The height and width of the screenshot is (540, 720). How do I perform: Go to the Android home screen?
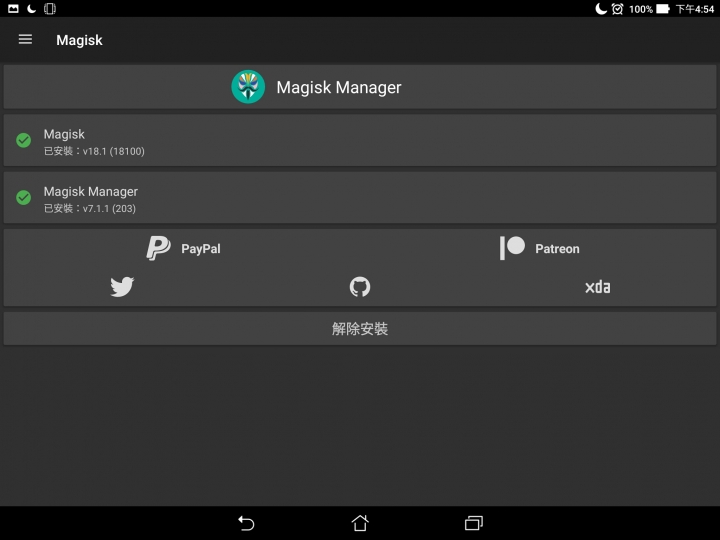(x=360, y=523)
